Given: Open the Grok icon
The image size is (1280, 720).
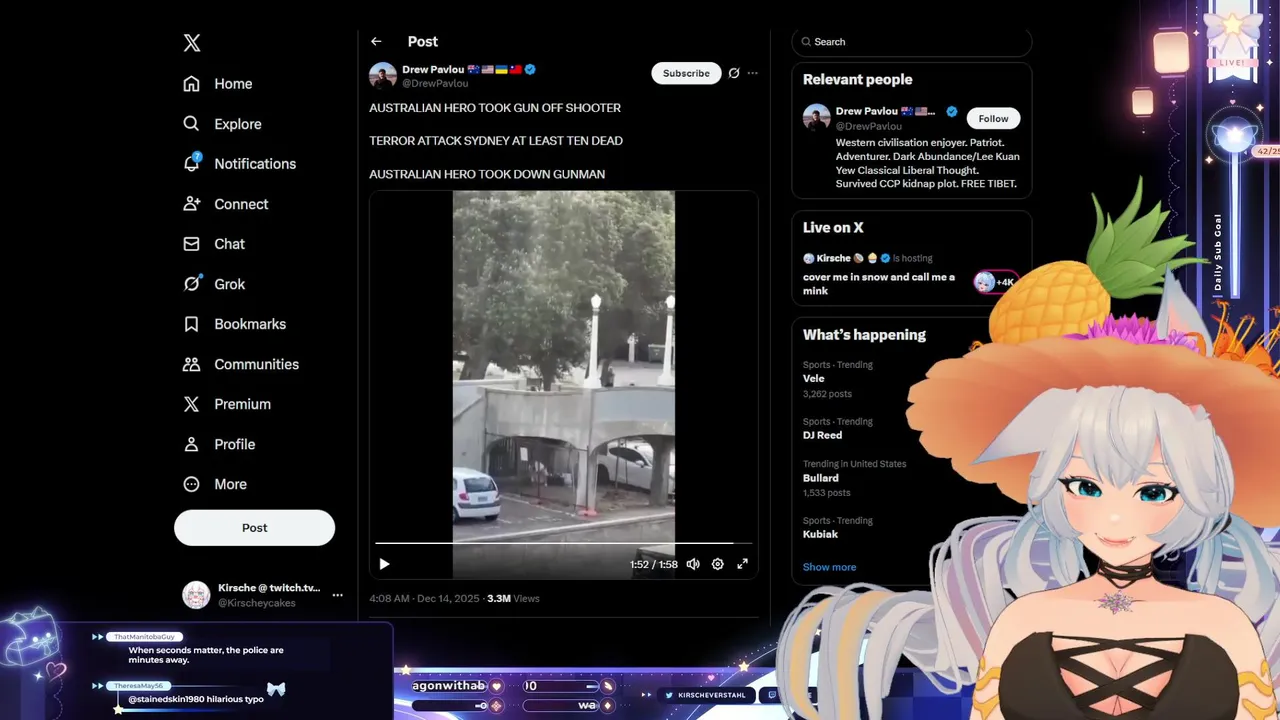Looking at the screenshot, I should click(192, 284).
